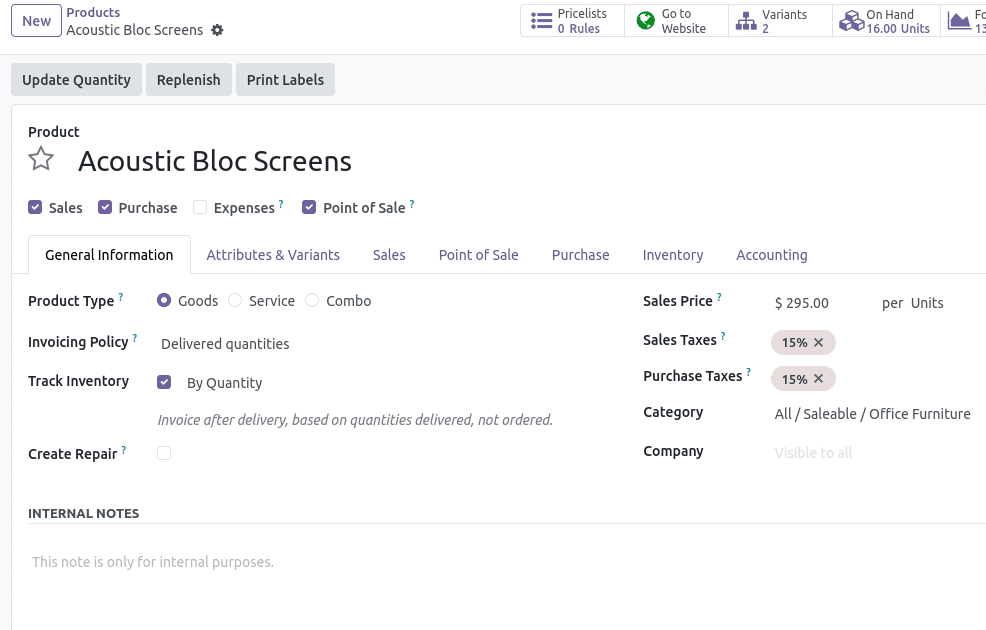
Task: Go back to Products breadcrumb
Action: tap(93, 13)
